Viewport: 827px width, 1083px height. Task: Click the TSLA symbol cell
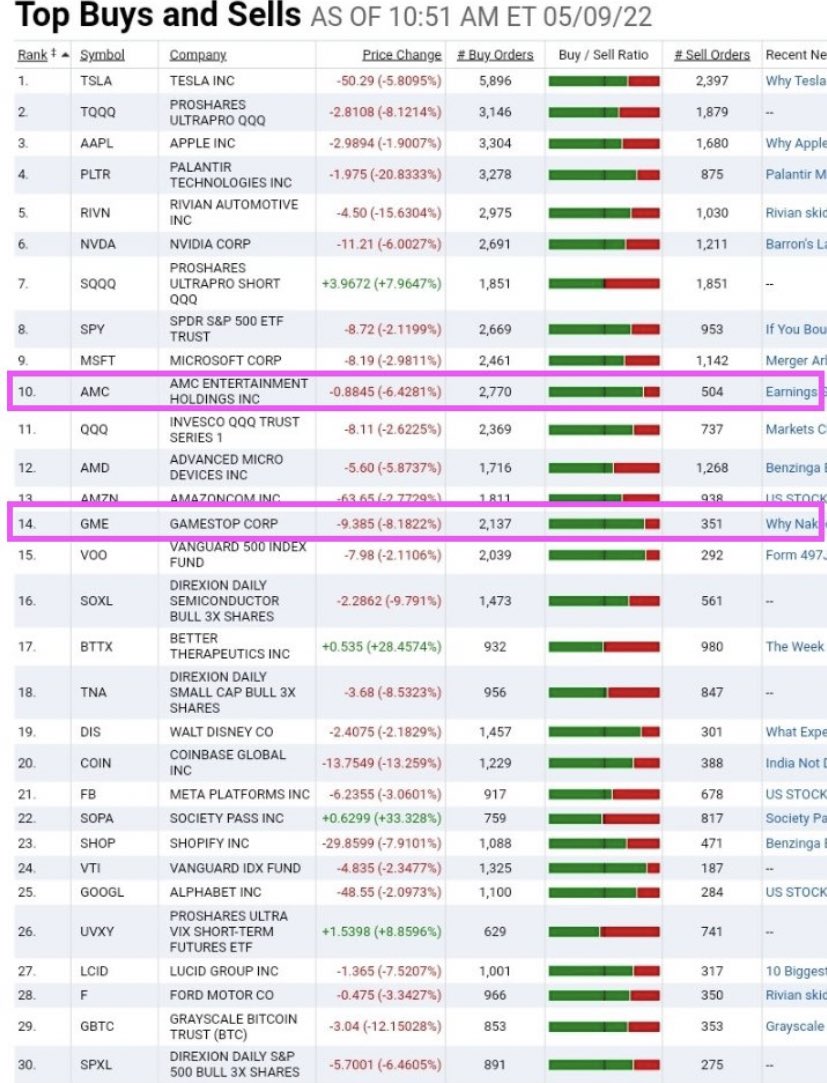tap(96, 81)
